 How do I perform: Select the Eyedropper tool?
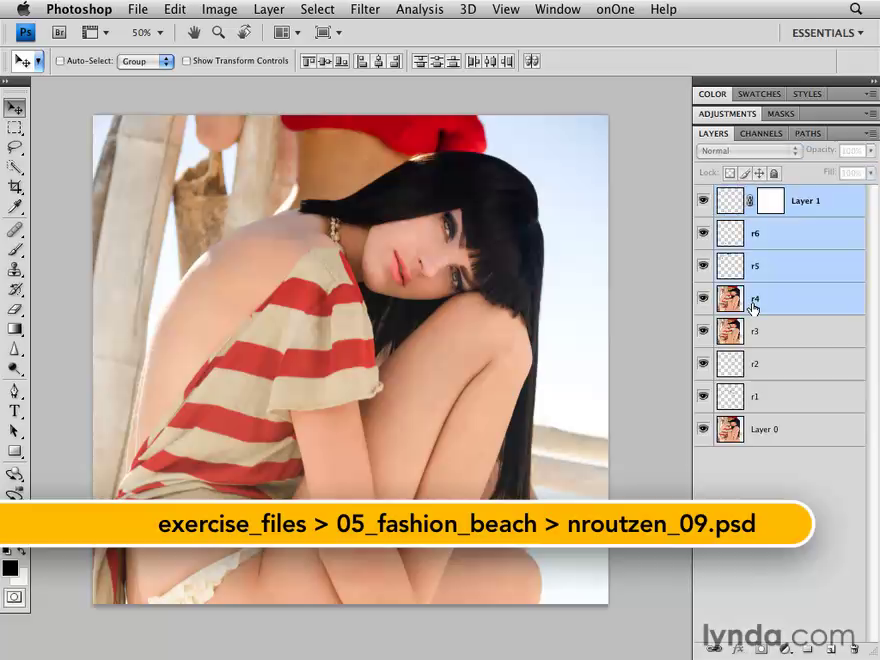tap(15, 207)
